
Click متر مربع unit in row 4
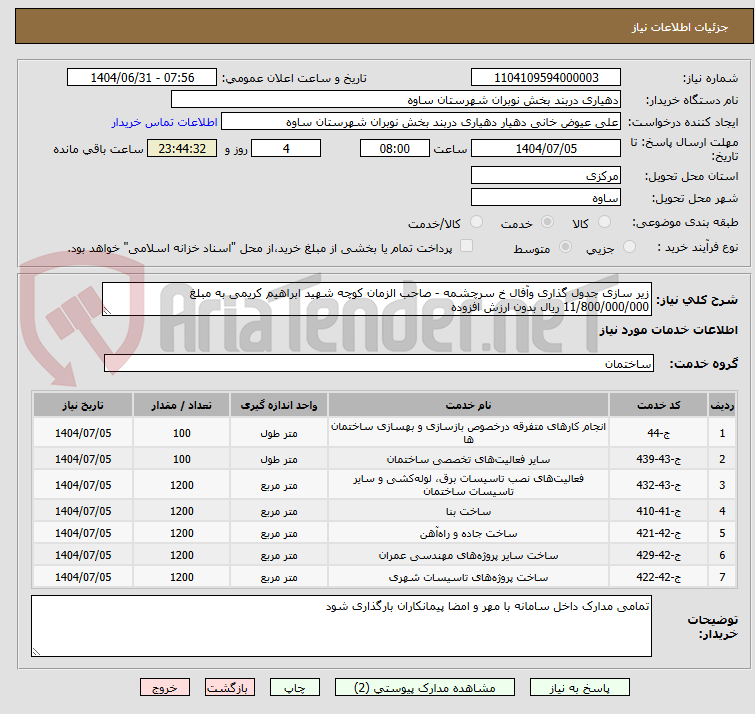279,511
